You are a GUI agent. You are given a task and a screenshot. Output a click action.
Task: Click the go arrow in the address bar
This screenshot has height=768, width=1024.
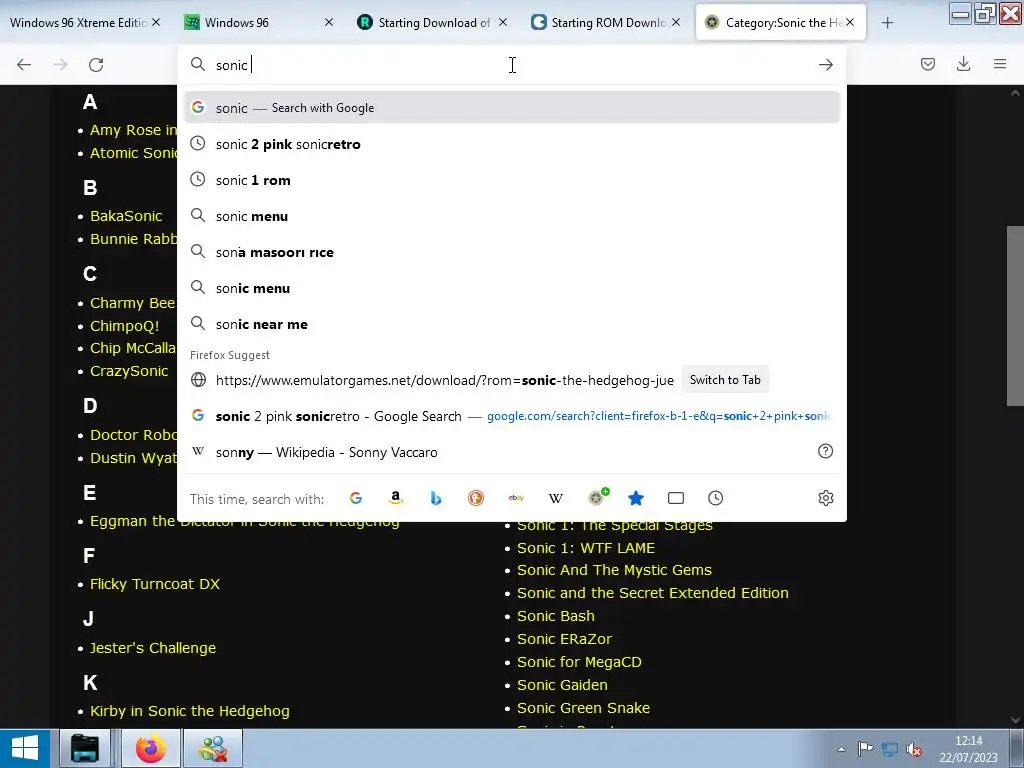825,65
